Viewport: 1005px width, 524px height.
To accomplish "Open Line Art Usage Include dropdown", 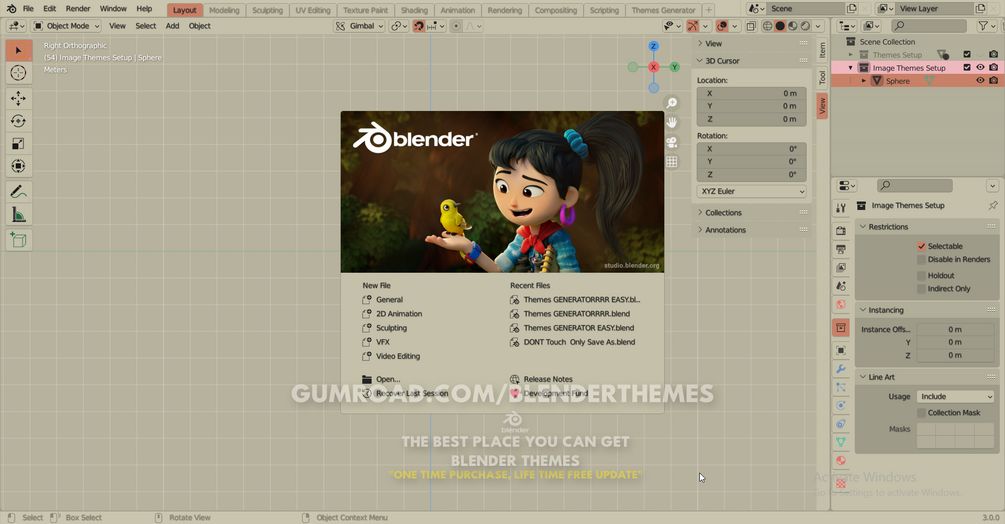I will 955,397.
